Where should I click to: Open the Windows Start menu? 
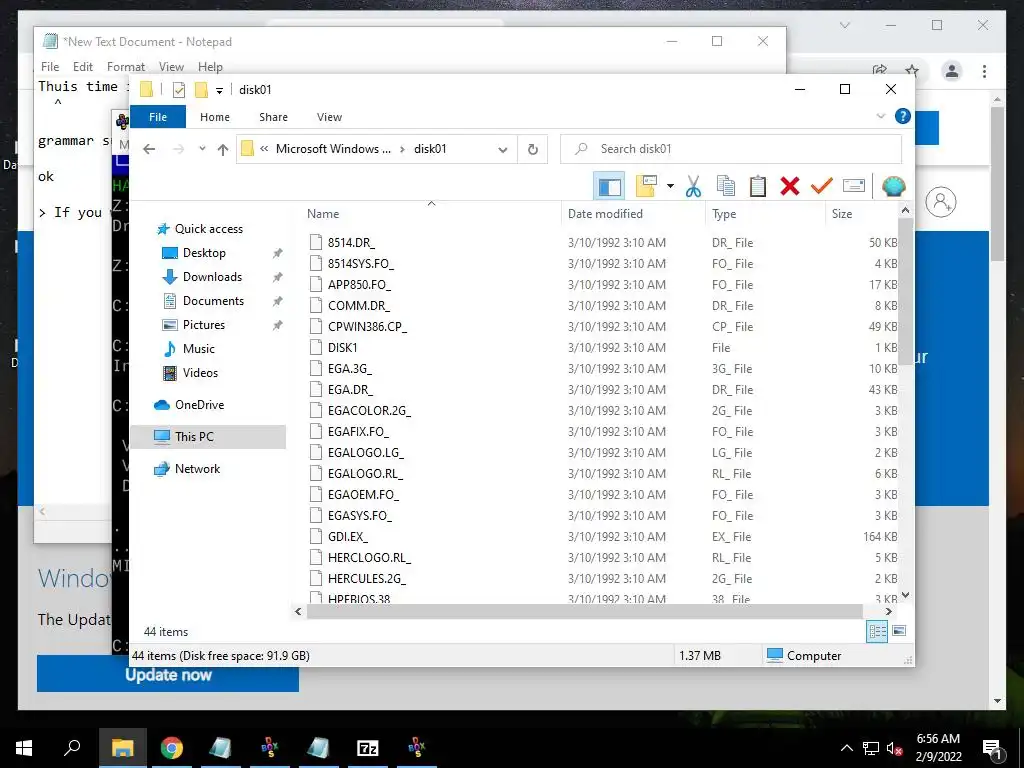click(x=24, y=748)
